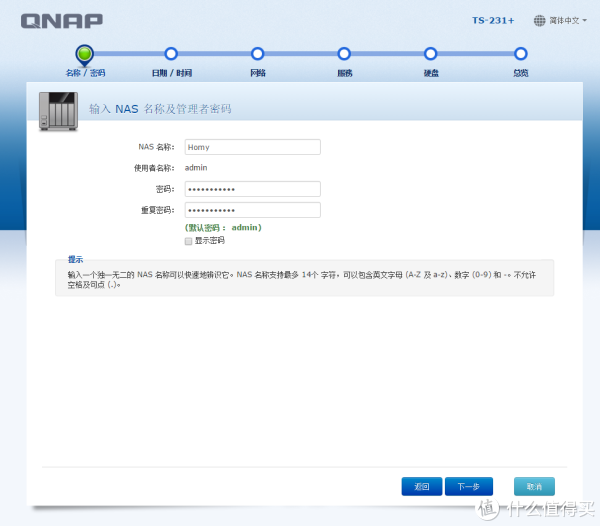Screen dimensions: 600x526
Task: Click the 网络 step label
Action: click(257, 73)
